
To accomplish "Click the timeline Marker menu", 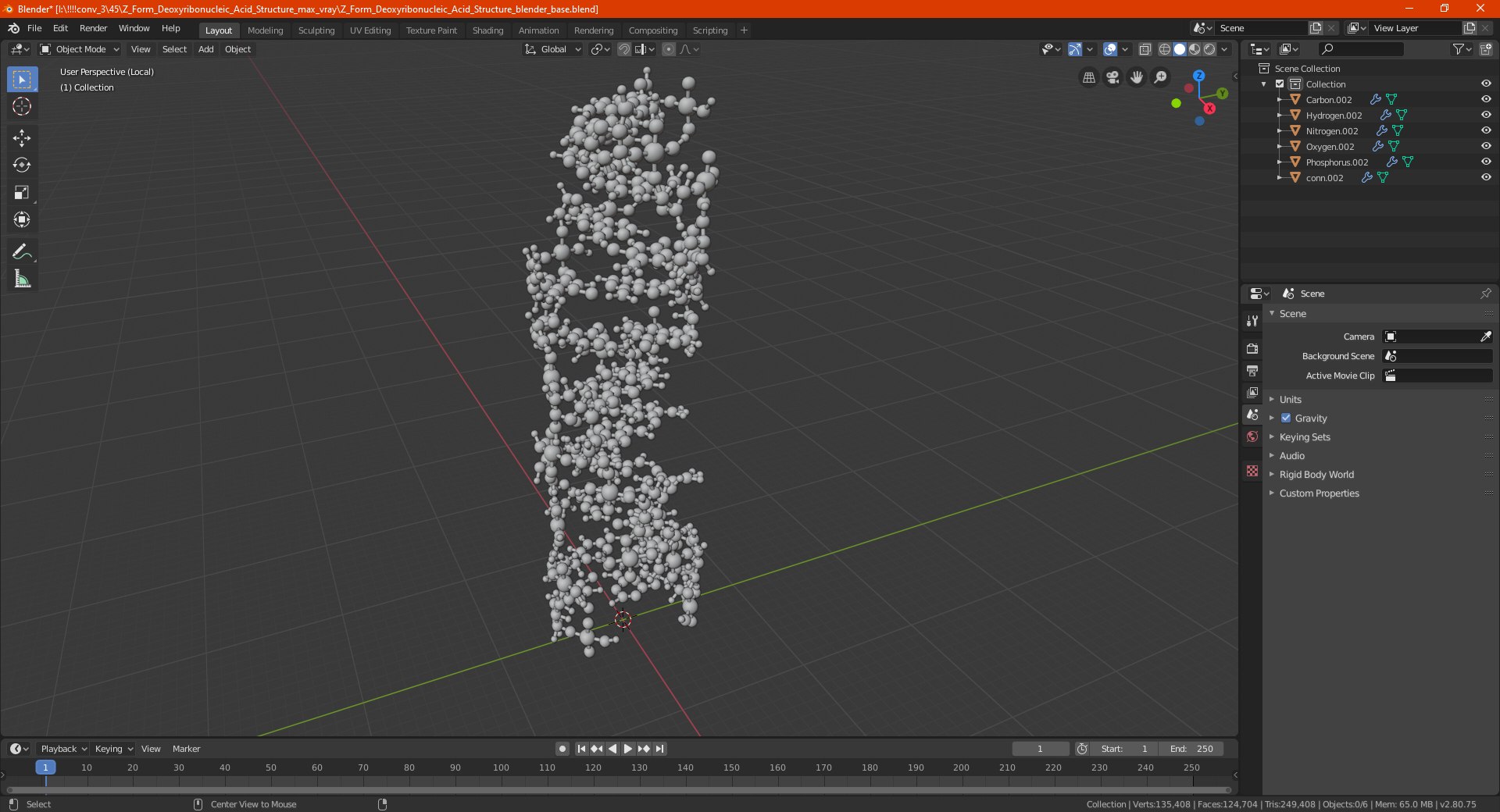I will click(186, 749).
